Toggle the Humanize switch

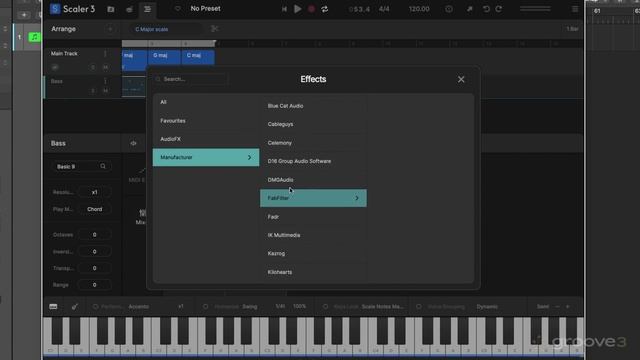205,307
